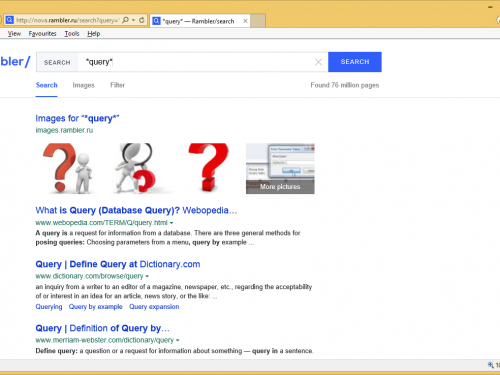The height and width of the screenshot is (375, 500).
Task: Expand the merriam-webster.com URL dropdown arrow
Action: 178,340
